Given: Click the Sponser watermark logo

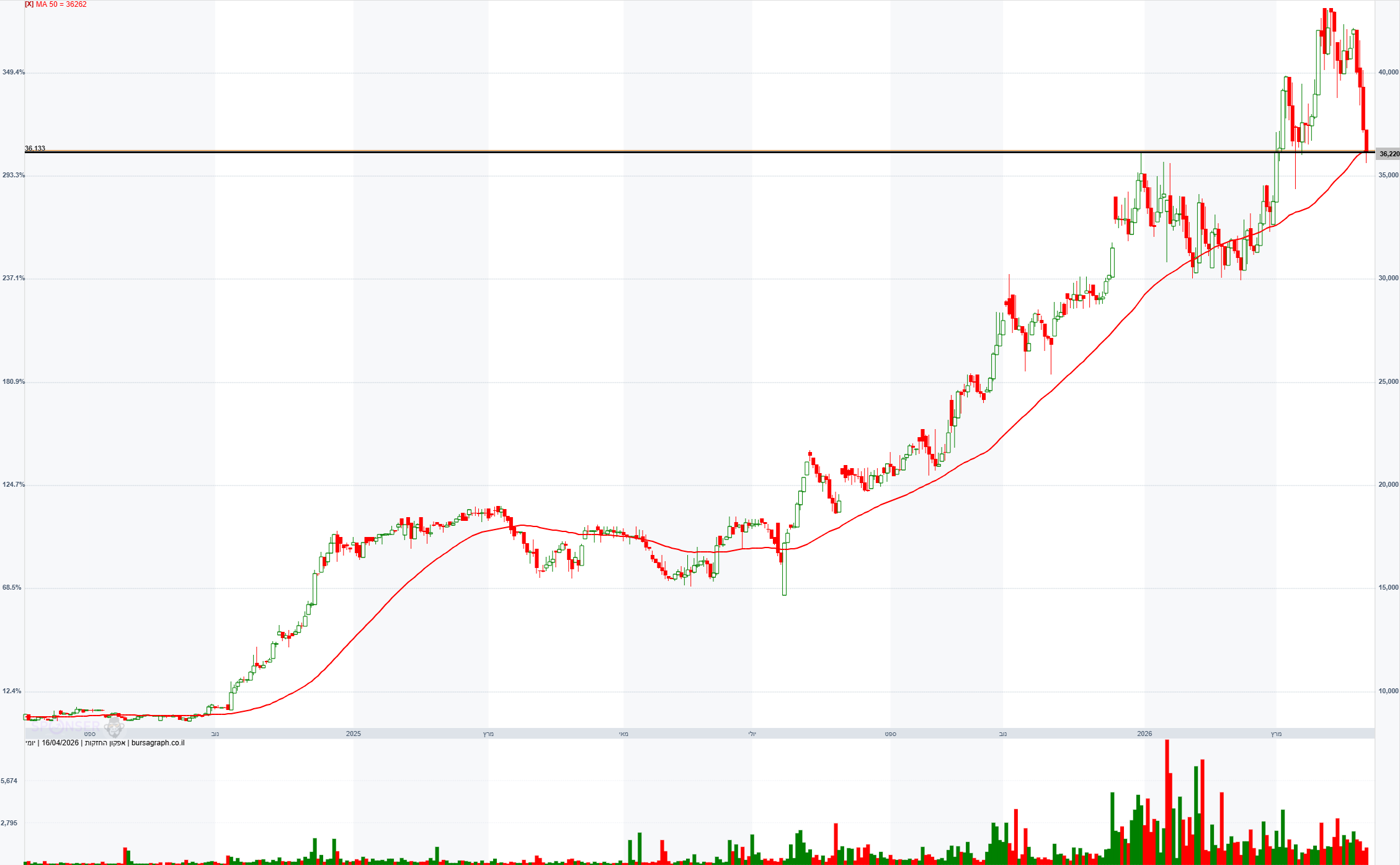Looking at the screenshot, I should (x=65, y=726).
